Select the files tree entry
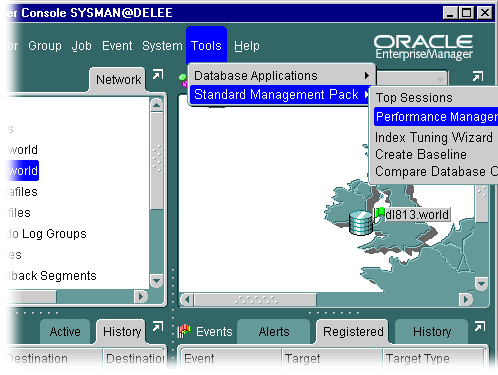 (x=19, y=213)
